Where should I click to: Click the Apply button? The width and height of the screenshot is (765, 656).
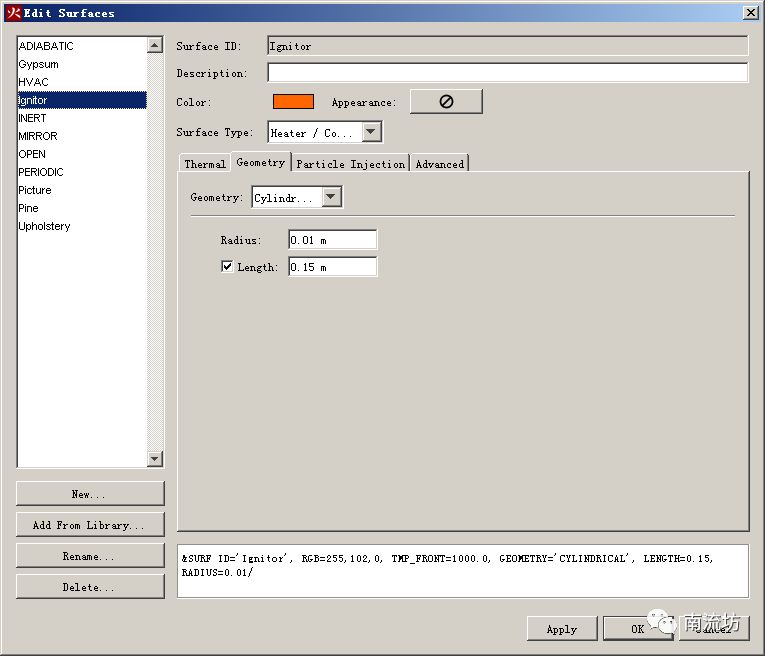tap(561, 629)
